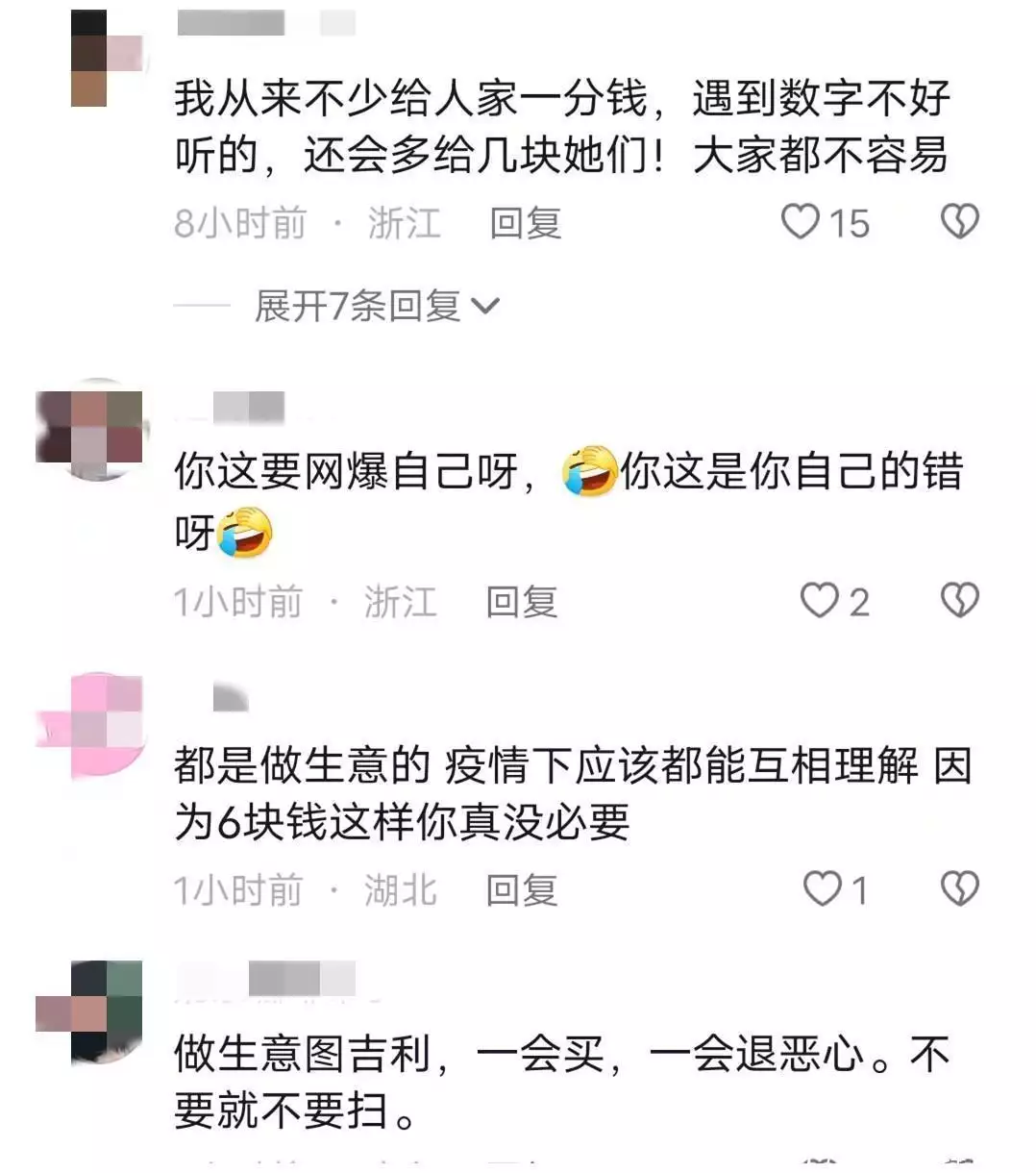Open avatar of 做生意图吉利 commenter
This screenshot has width=1036, height=1173.
click(89, 1012)
